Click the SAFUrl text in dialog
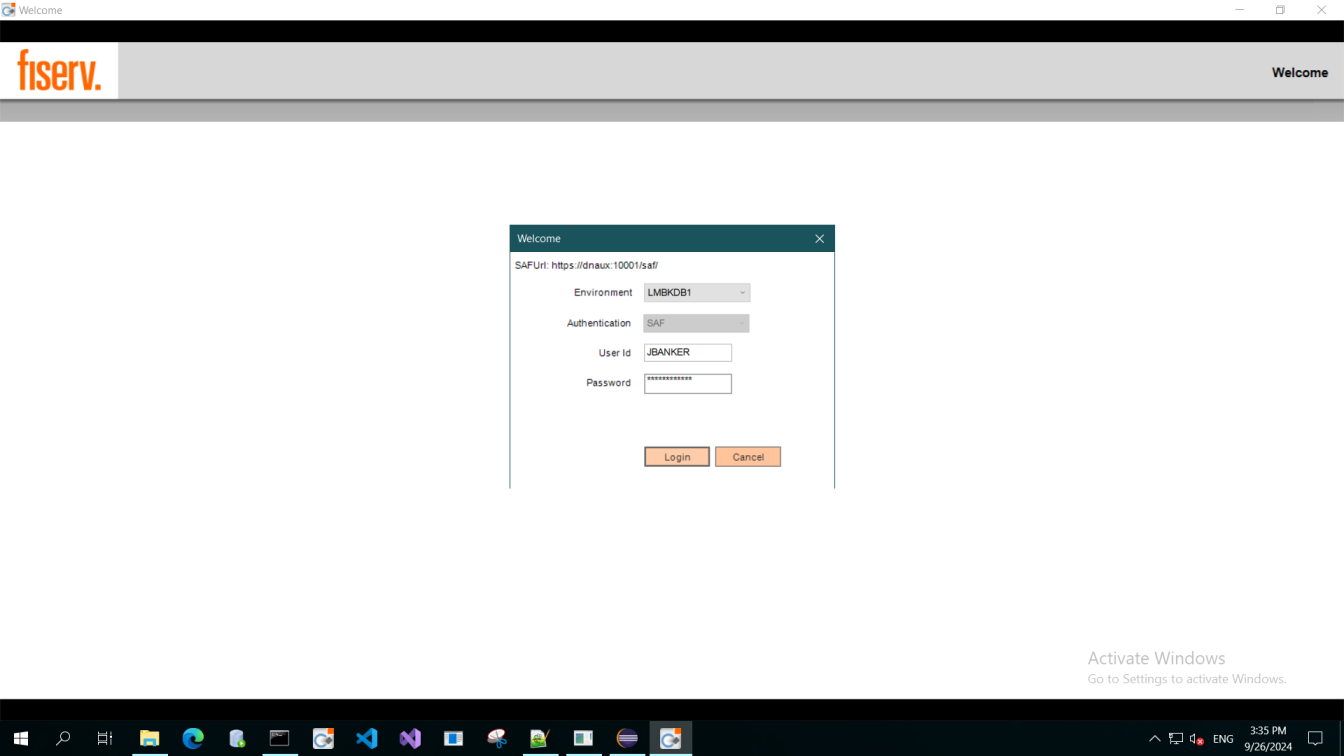This screenshot has height=756, width=1344. (x=586, y=266)
